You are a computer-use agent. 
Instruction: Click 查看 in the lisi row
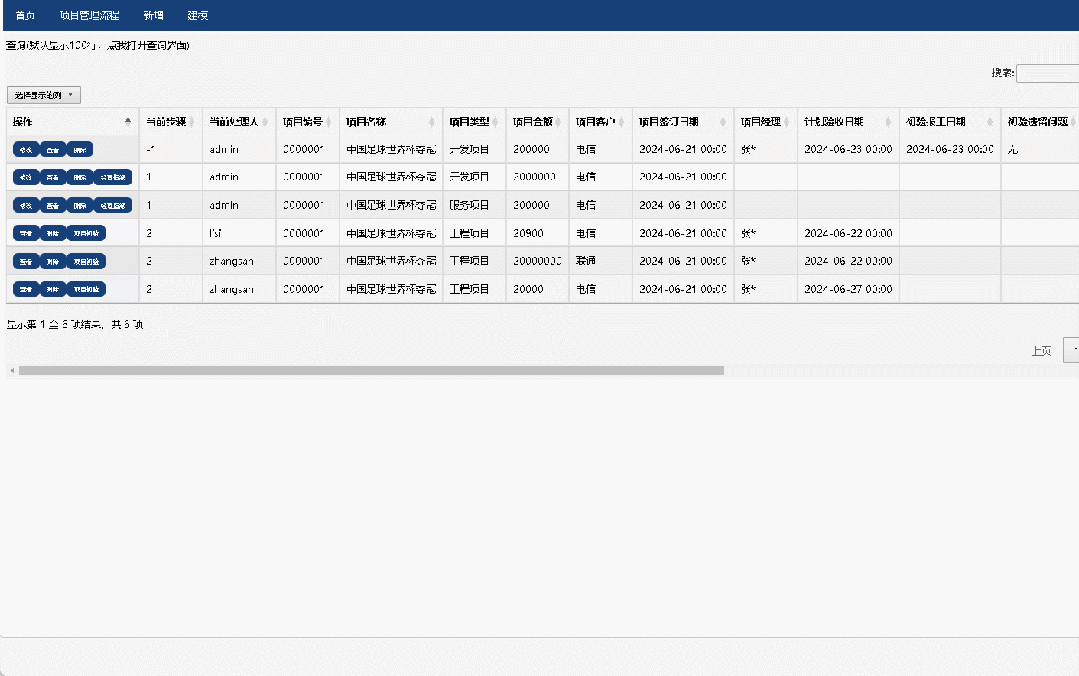click(26, 233)
